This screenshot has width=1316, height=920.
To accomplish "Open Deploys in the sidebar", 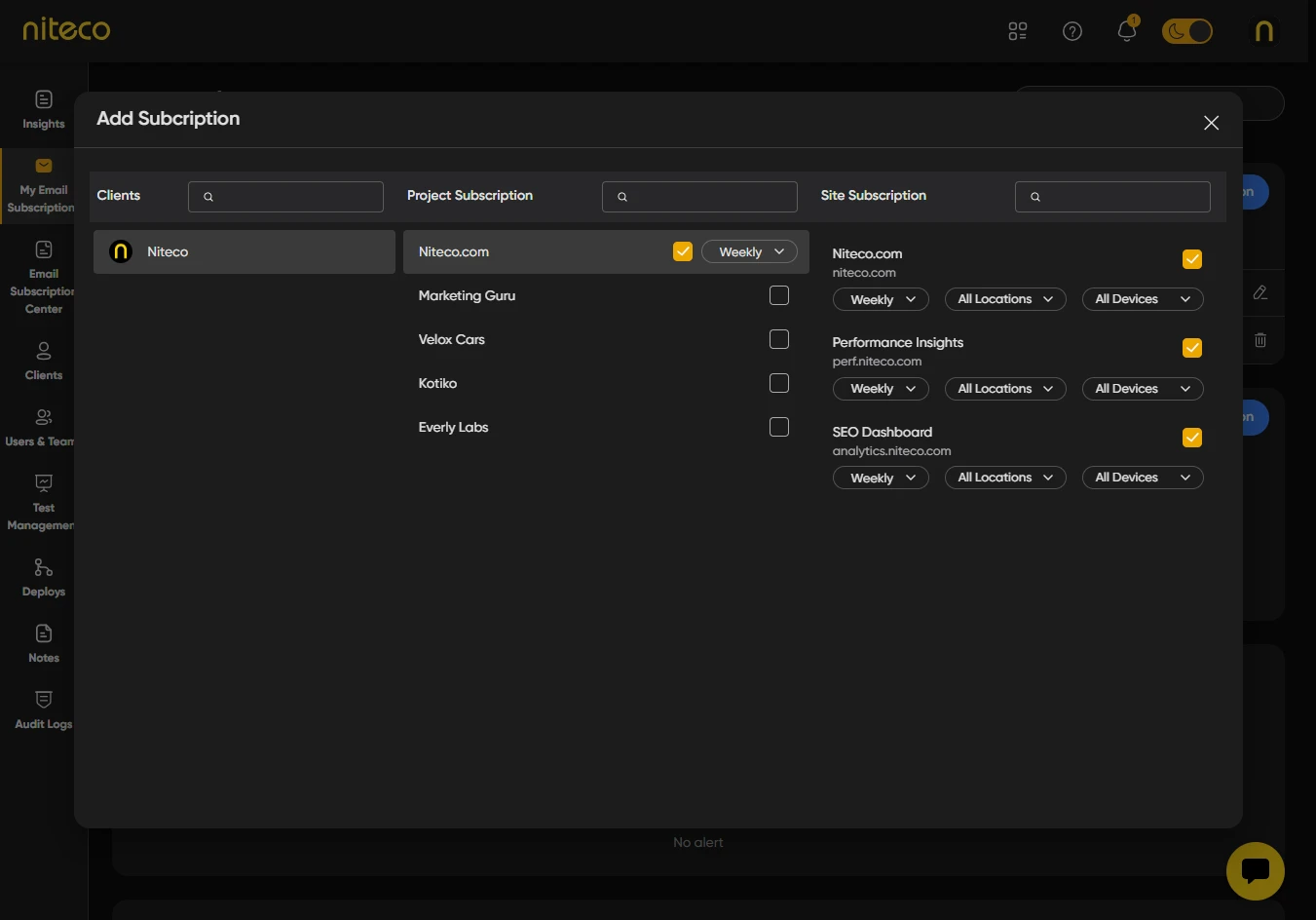I will (44, 578).
